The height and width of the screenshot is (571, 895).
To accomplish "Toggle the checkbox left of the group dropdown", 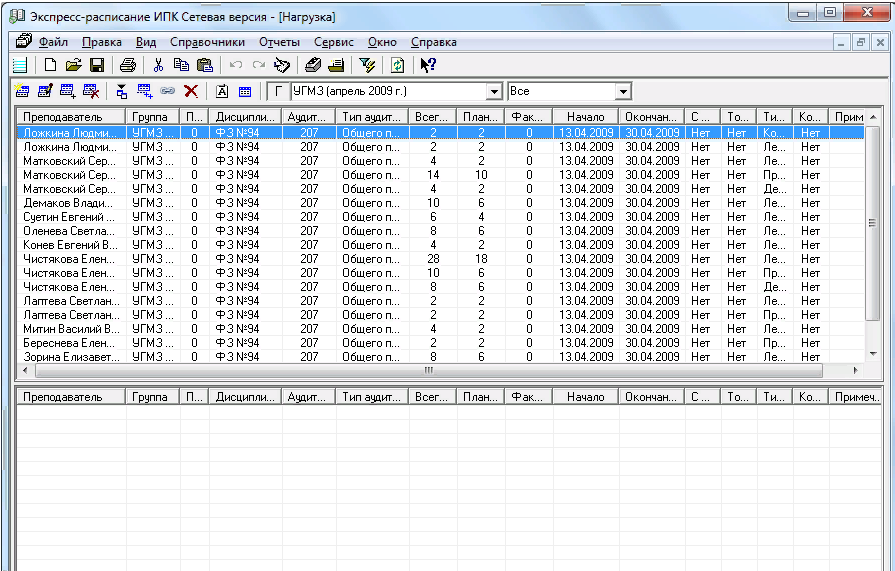I will tap(277, 92).
